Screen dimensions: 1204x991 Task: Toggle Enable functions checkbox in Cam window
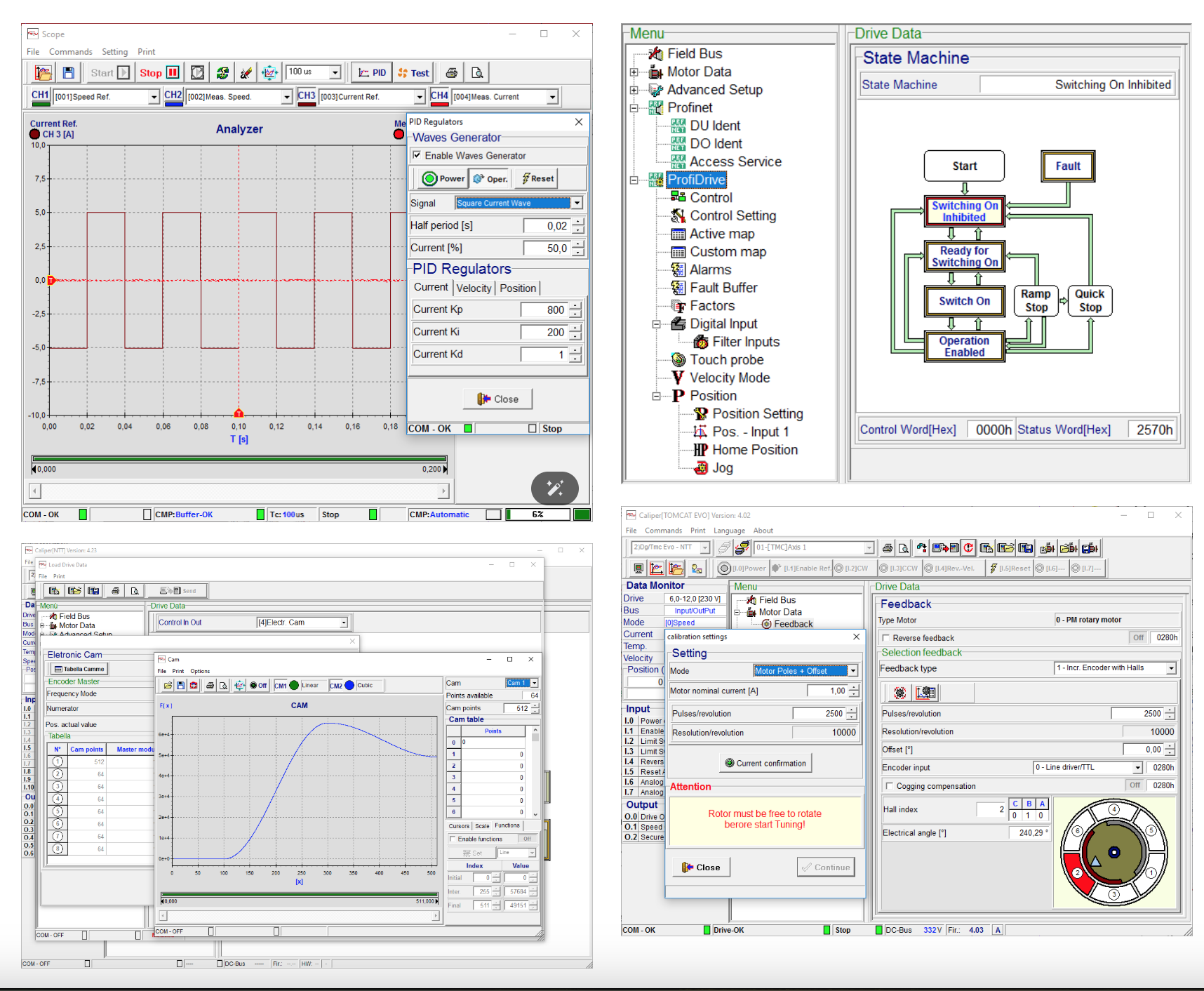[x=453, y=839]
